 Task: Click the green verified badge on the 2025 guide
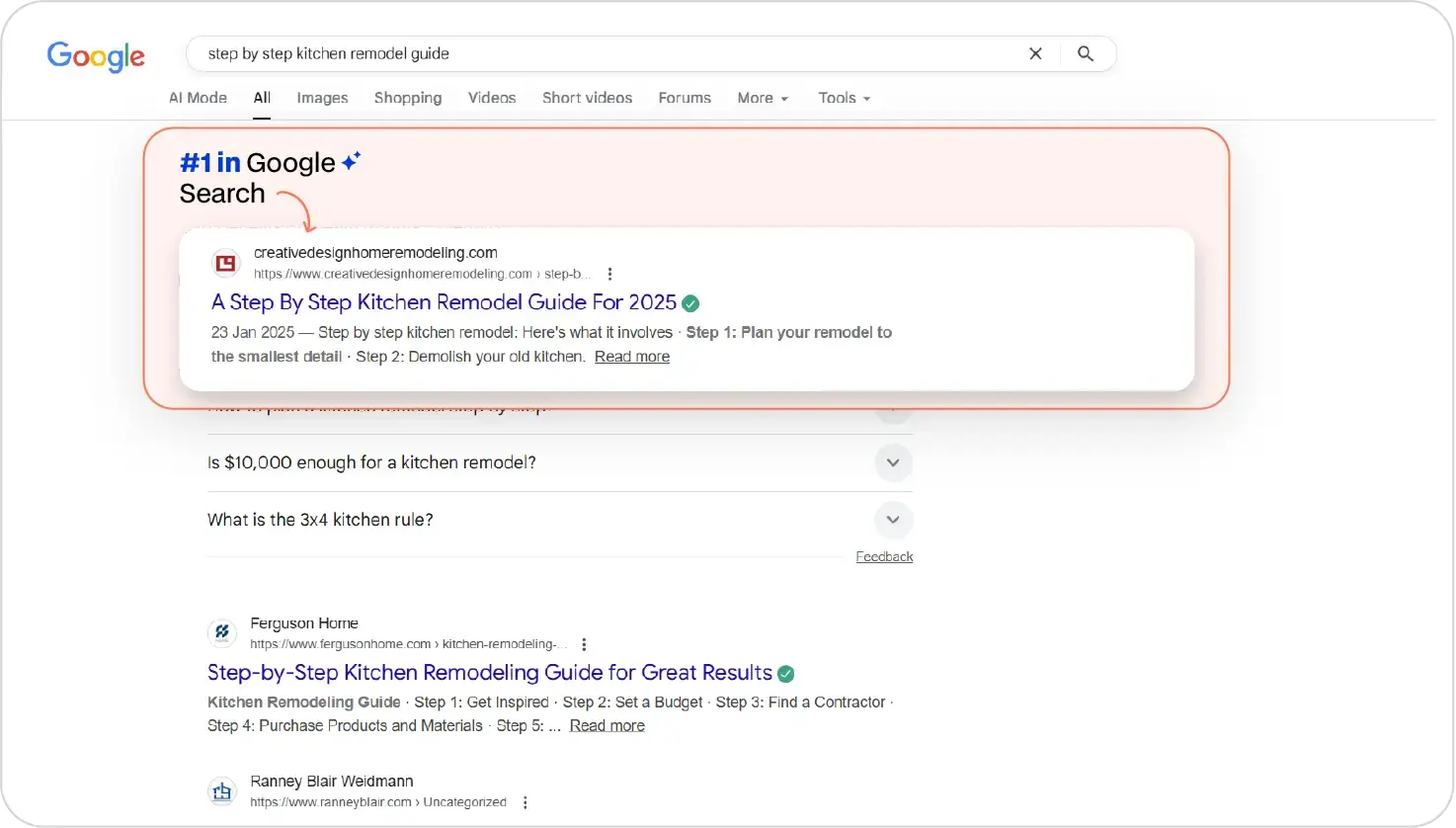(x=690, y=302)
